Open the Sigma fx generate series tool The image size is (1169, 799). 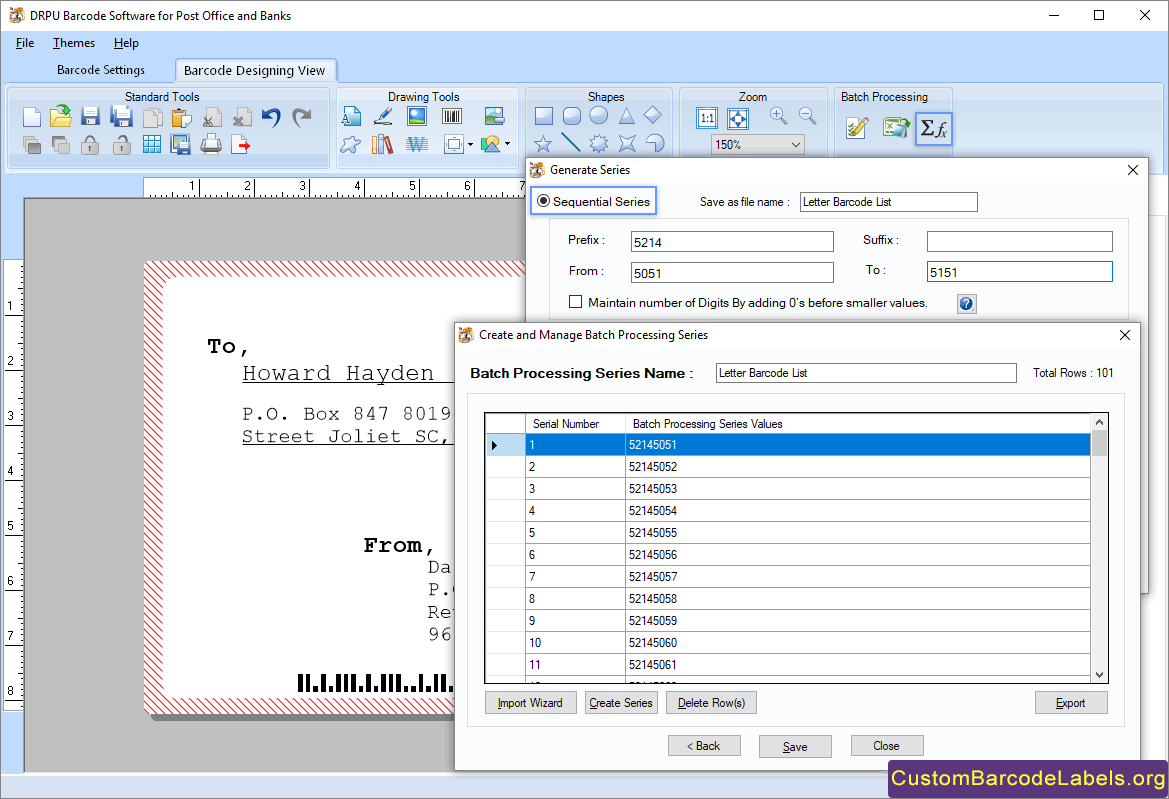(934, 128)
